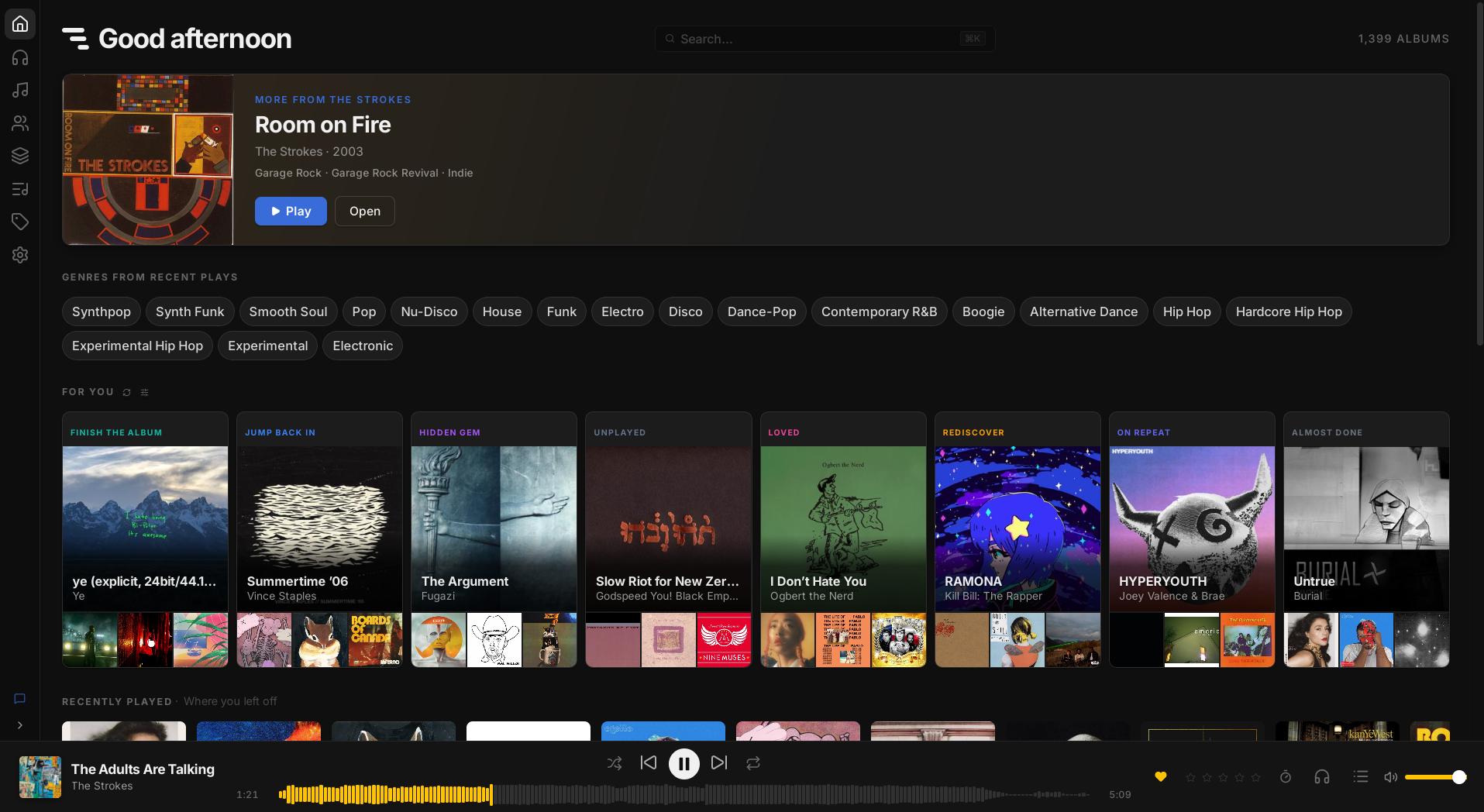Screen dimensions: 1484x812
Task: Rate the current track three stars
Action: point(1223,777)
